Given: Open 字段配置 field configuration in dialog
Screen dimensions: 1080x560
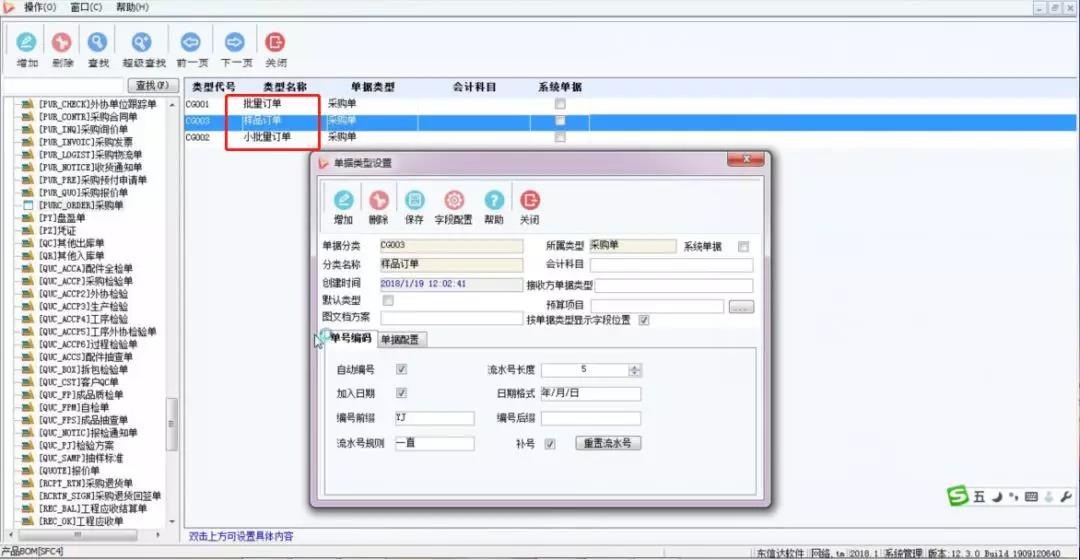Looking at the screenshot, I should tap(453, 201).
